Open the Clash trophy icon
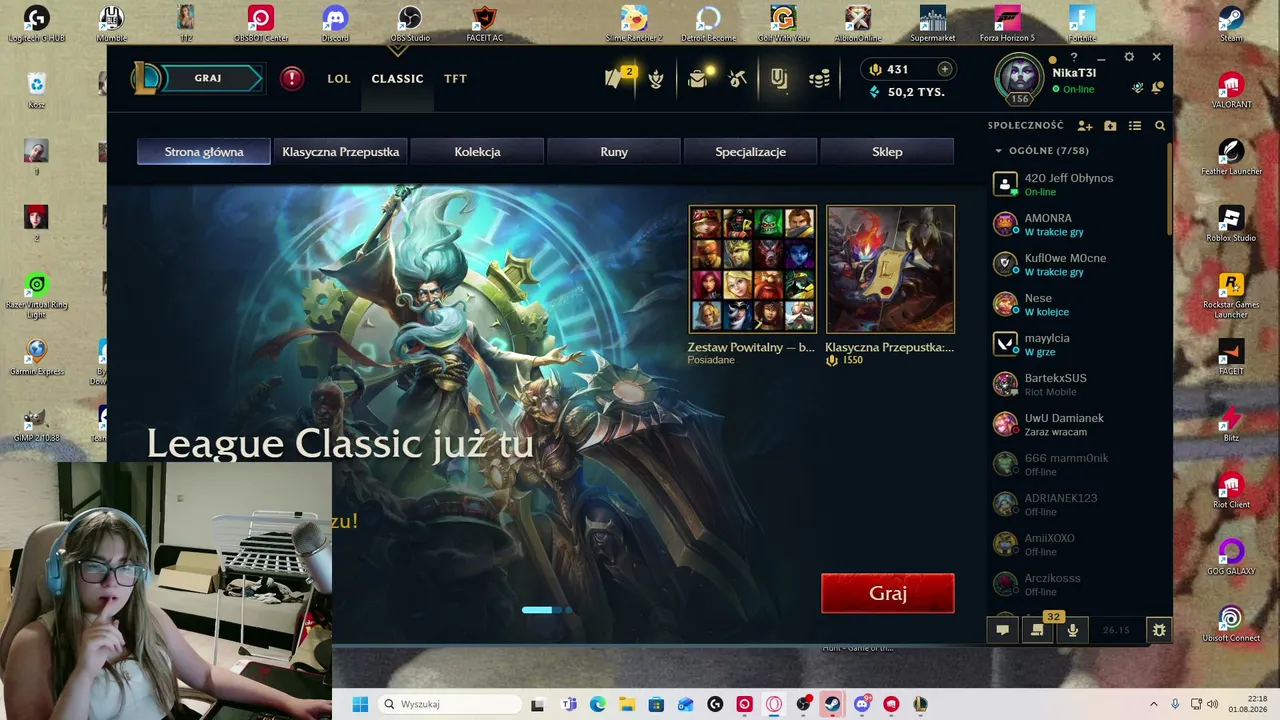1280x720 pixels. click(x=656, y=79)
